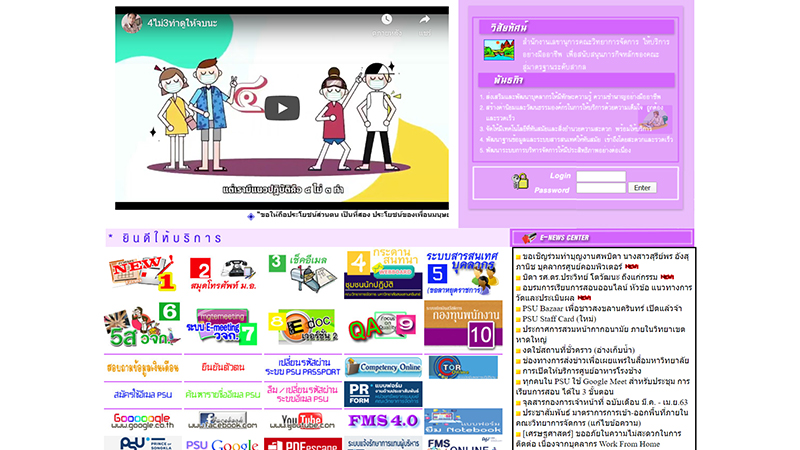Viewport: 800px width, 450px height.
Task: Open number 4 webboard community icon
Action: tap(383, 274)
